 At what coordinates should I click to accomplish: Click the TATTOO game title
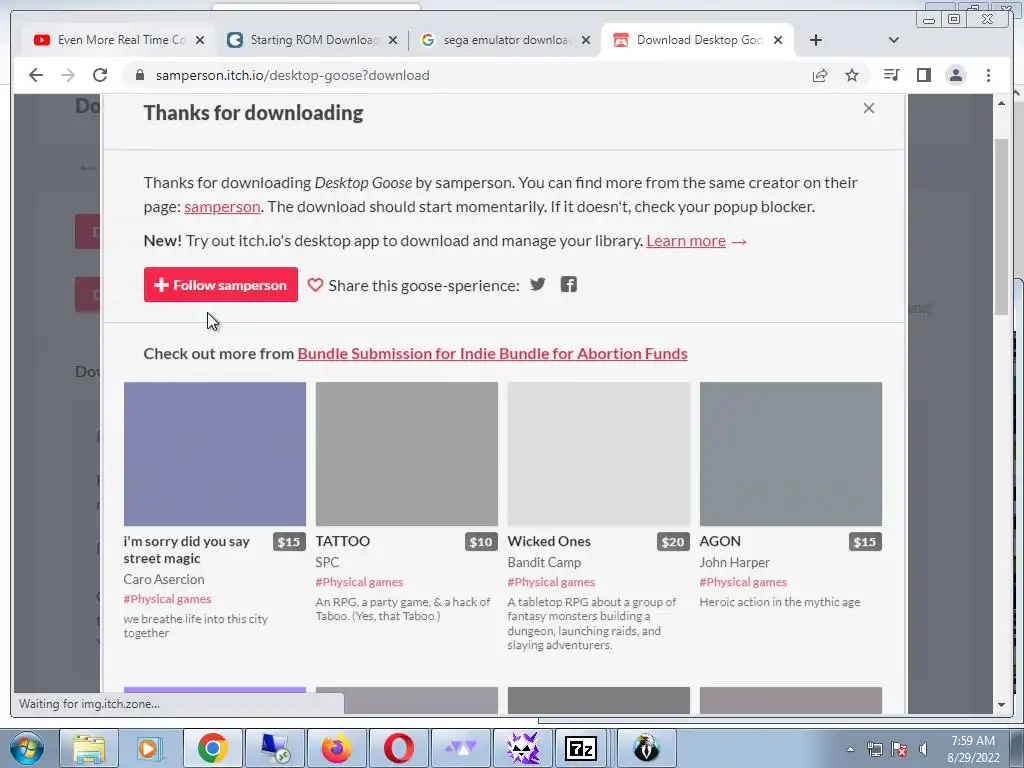click(343, 541)
